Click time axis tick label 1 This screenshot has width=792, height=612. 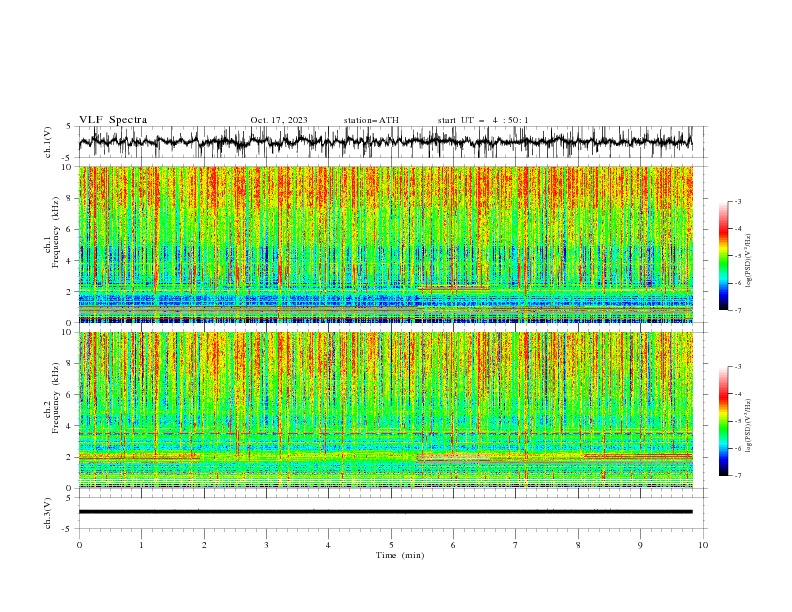pos(141,545)
